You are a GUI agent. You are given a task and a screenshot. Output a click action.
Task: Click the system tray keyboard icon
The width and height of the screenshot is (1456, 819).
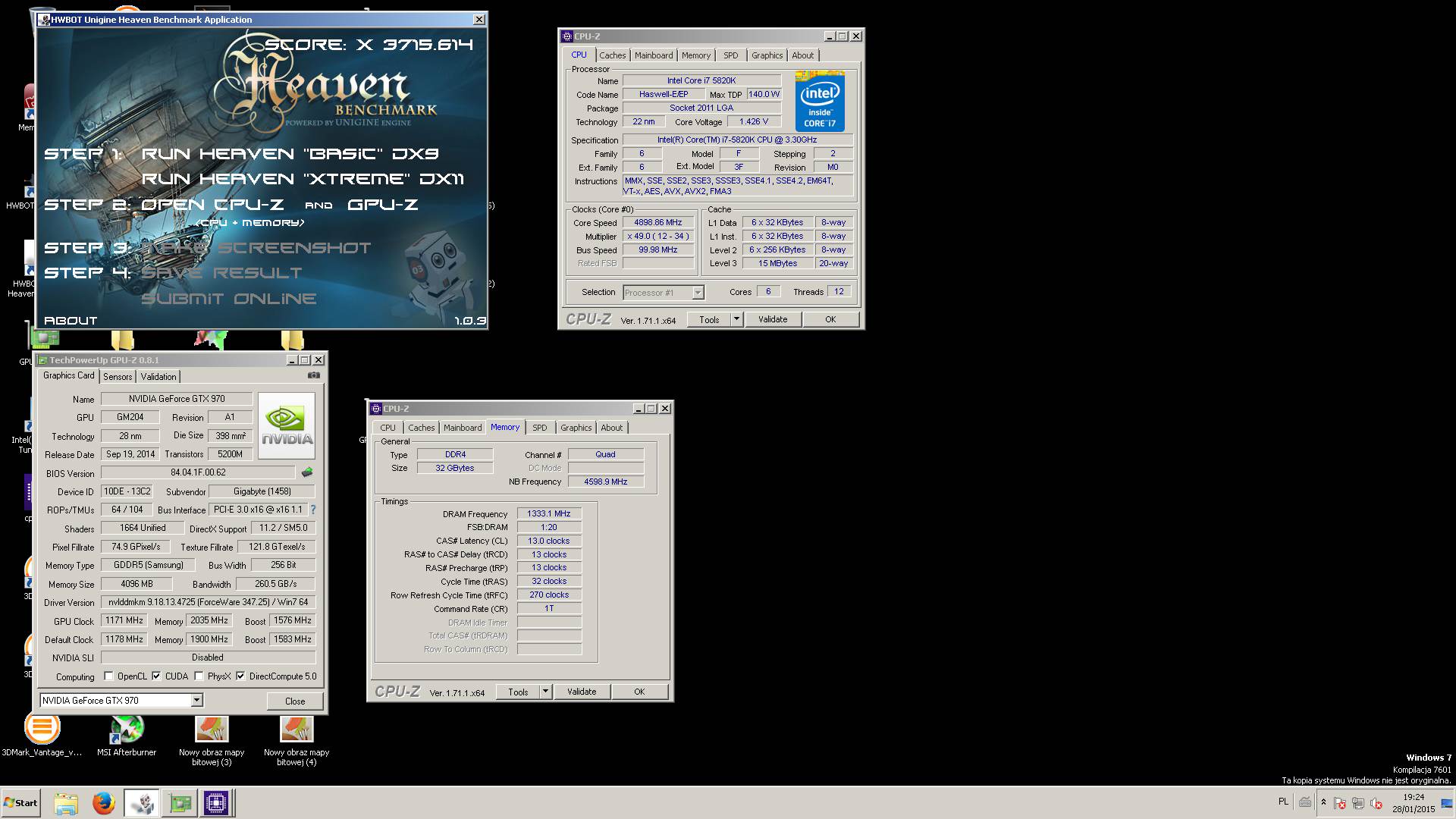pyautogui.click(x=1305, y=802)
